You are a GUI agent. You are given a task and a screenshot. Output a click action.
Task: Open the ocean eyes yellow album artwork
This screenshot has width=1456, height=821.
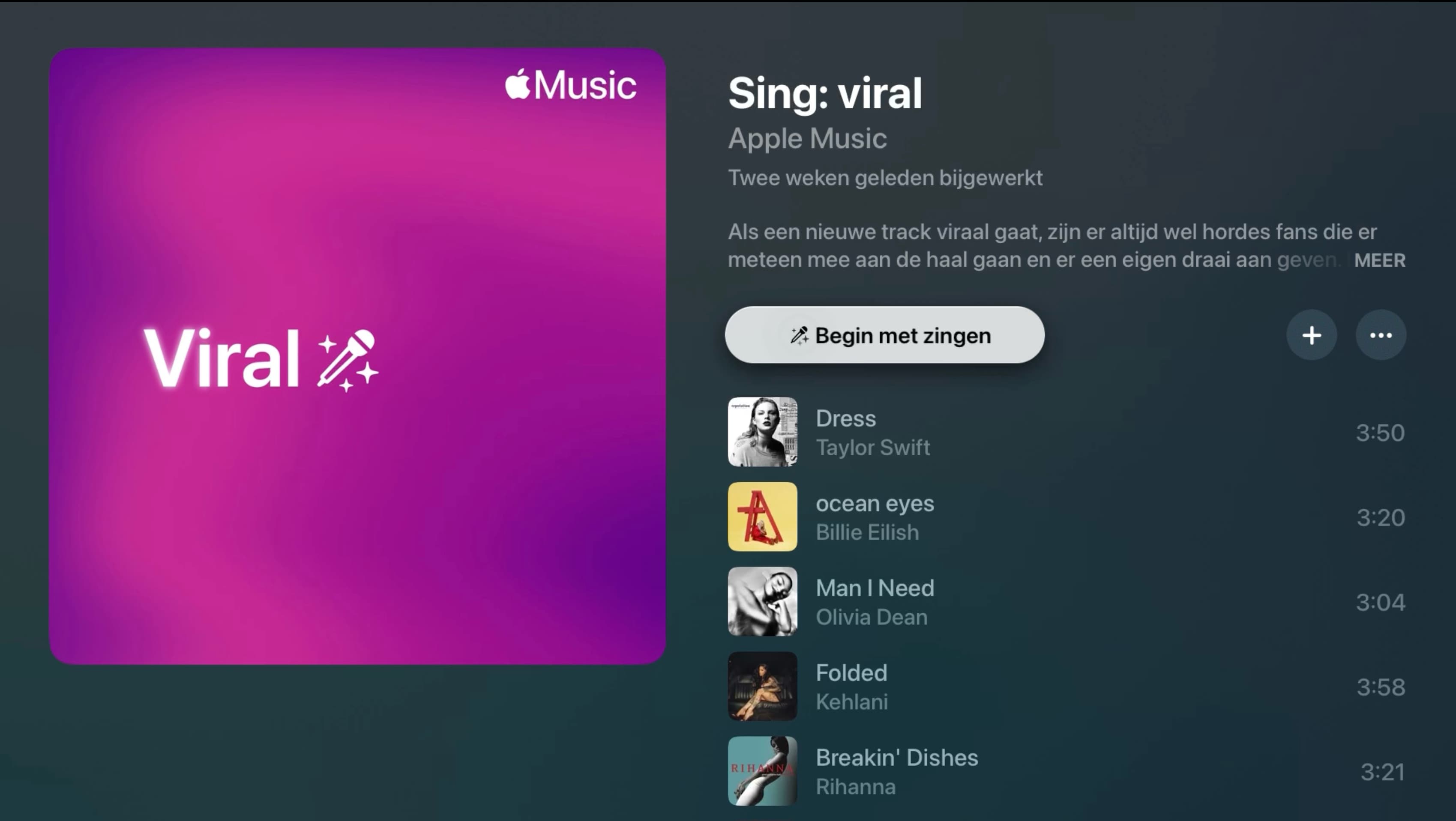tap(762, 516)
